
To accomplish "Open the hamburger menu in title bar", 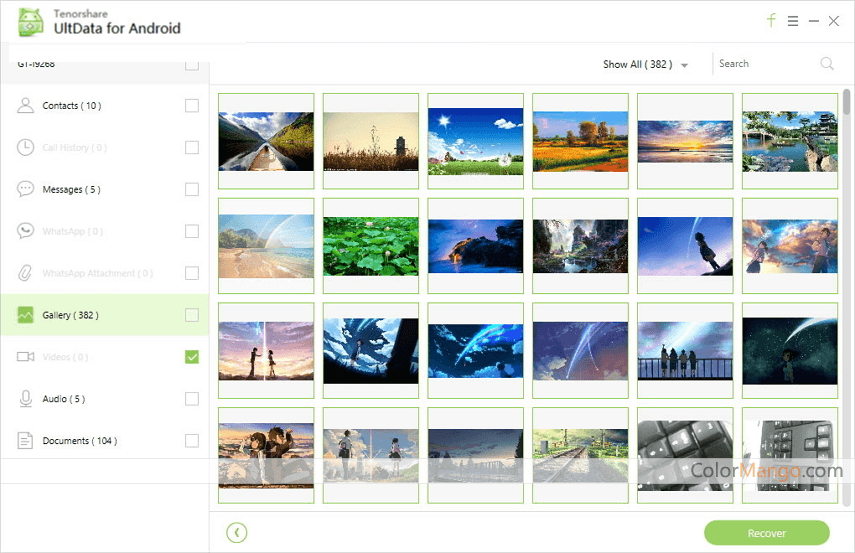I will pos(793,21).
